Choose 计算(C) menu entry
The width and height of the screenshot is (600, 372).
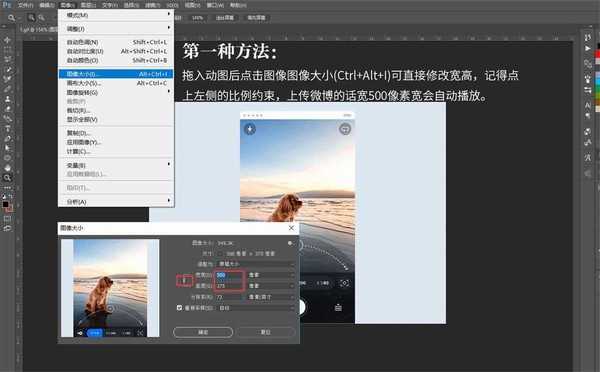(116, 151)
